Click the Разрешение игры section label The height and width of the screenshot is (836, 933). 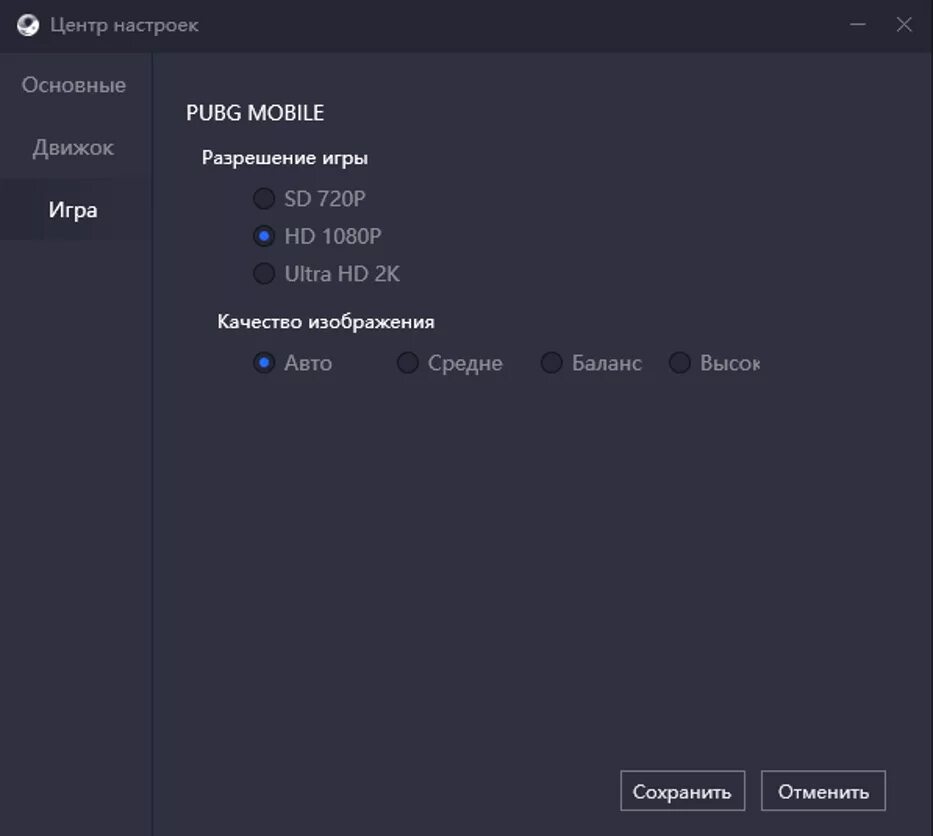285,157
